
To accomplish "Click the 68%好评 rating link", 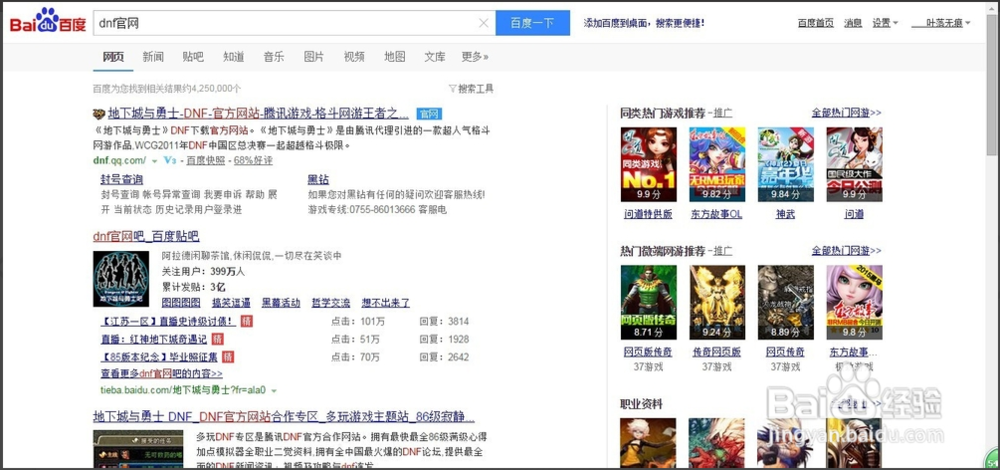I will click(x=253, y=161).
